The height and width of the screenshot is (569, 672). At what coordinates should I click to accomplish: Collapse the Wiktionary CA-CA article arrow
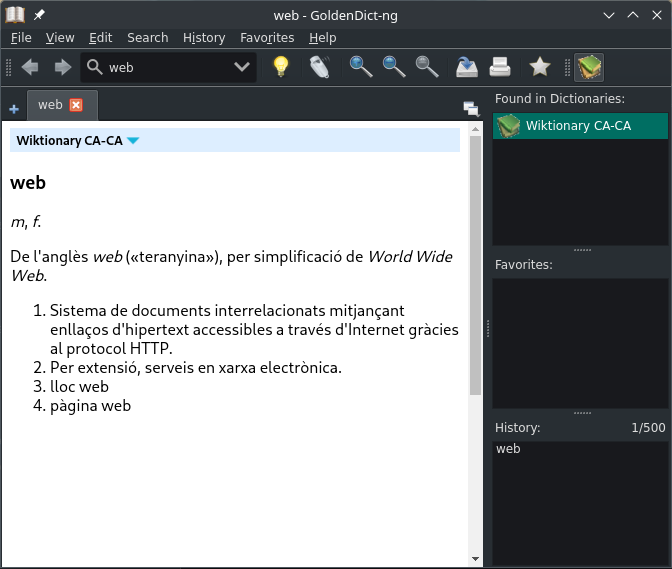point(133,141)
